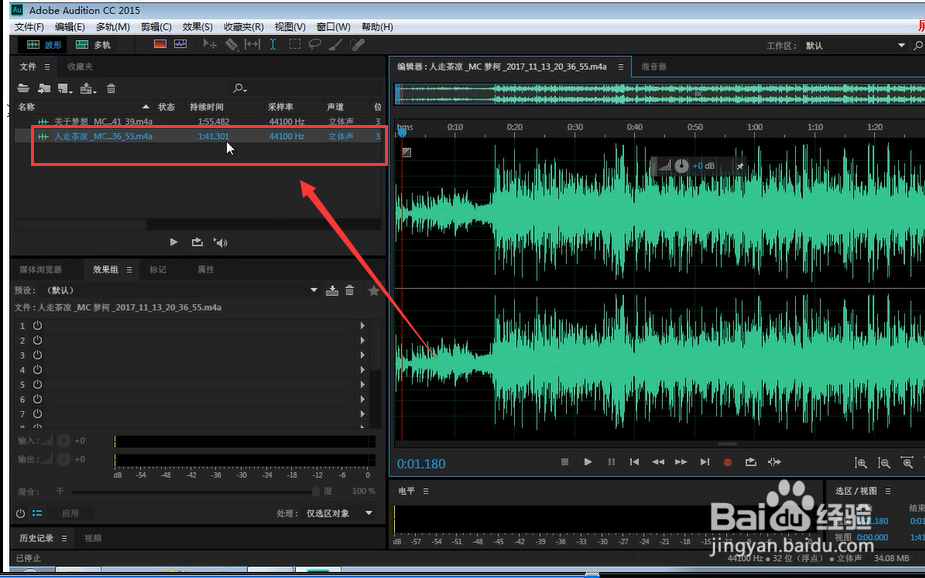This screenshot has height=578, width=925.
Task: Open the effects preset dropdown
Action: 314,290
